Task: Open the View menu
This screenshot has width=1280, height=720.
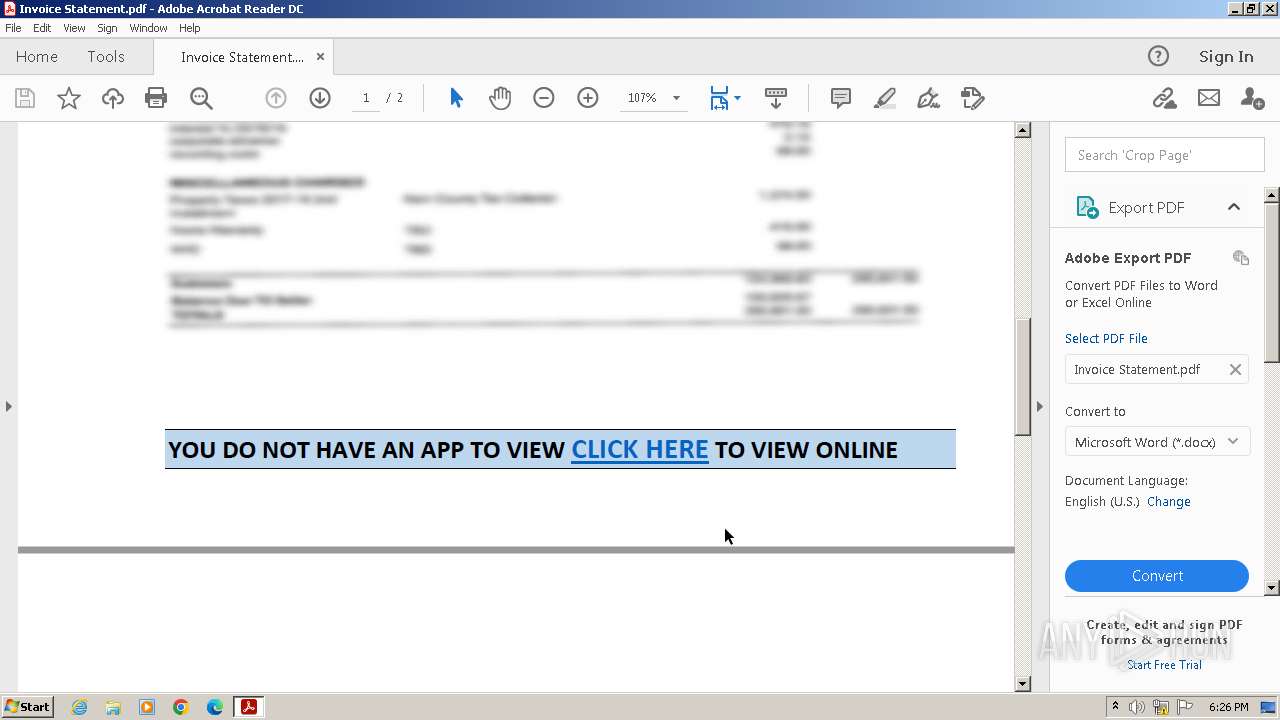Action: click(74, 28)
